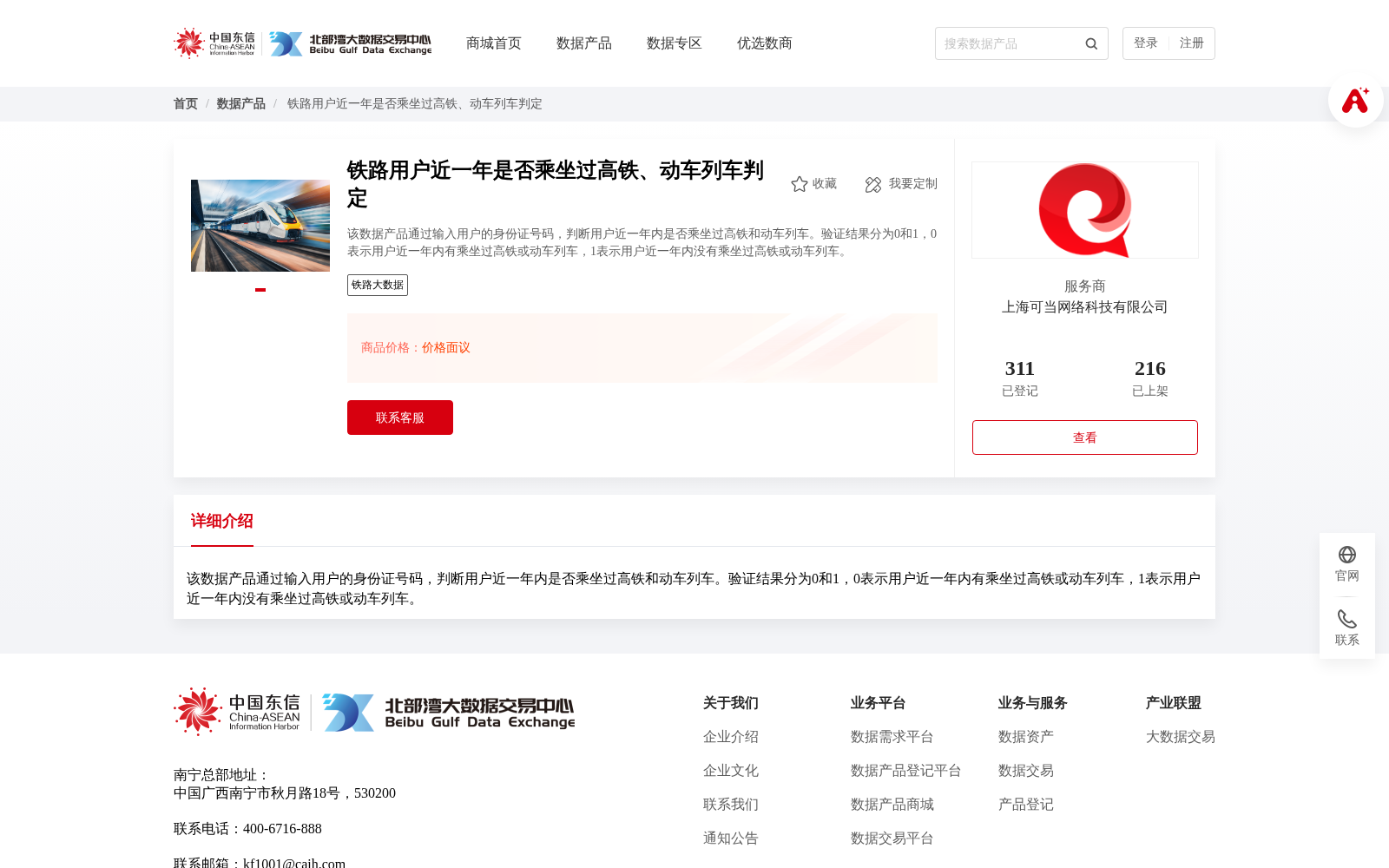Click the China-ASEAN Information Harbor header logo

[x=214, y=43]
